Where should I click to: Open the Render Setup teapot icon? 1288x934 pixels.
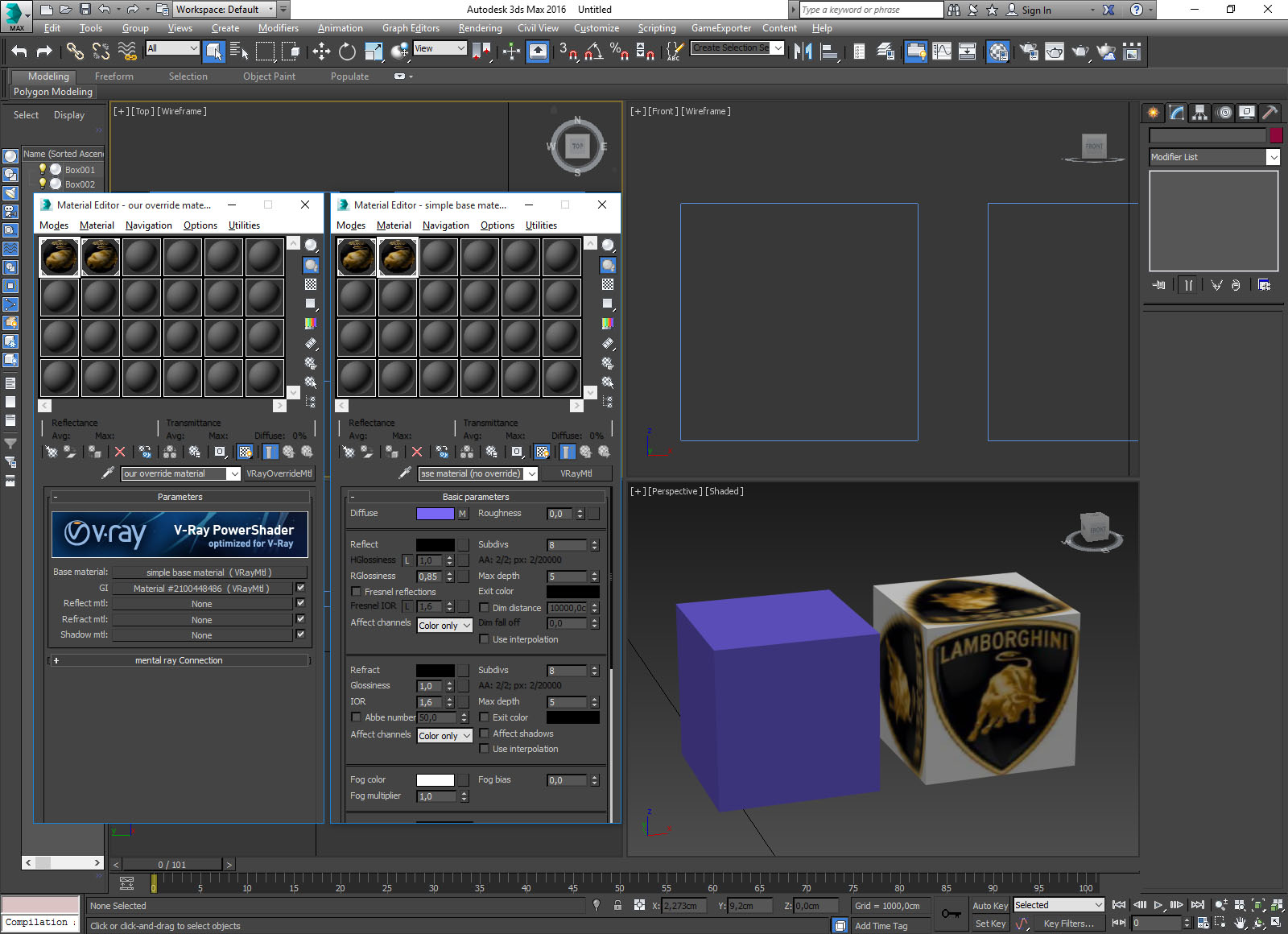click(x=1029, y=52)
